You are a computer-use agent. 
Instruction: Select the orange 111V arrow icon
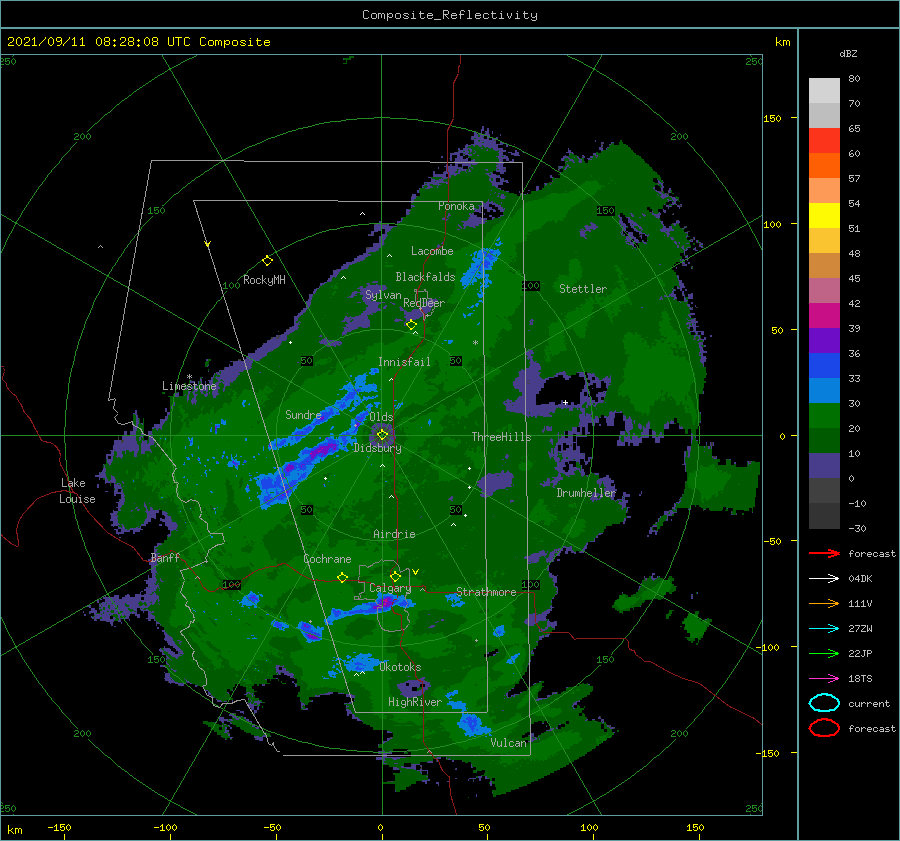pyautogui.click(x=824, y=603)
